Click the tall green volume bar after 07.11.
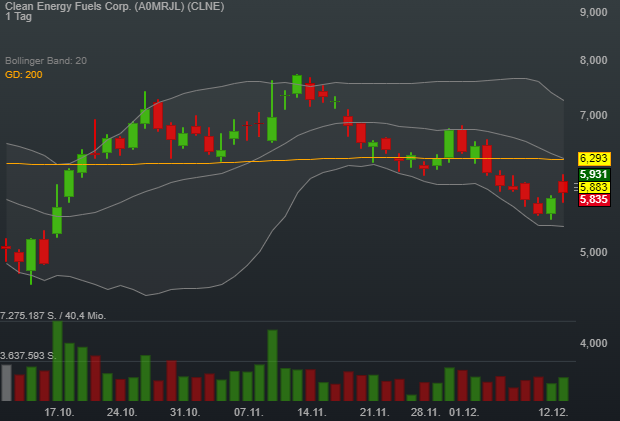The image size is (620, 421). pyautogui.click(x=272, y=365)
